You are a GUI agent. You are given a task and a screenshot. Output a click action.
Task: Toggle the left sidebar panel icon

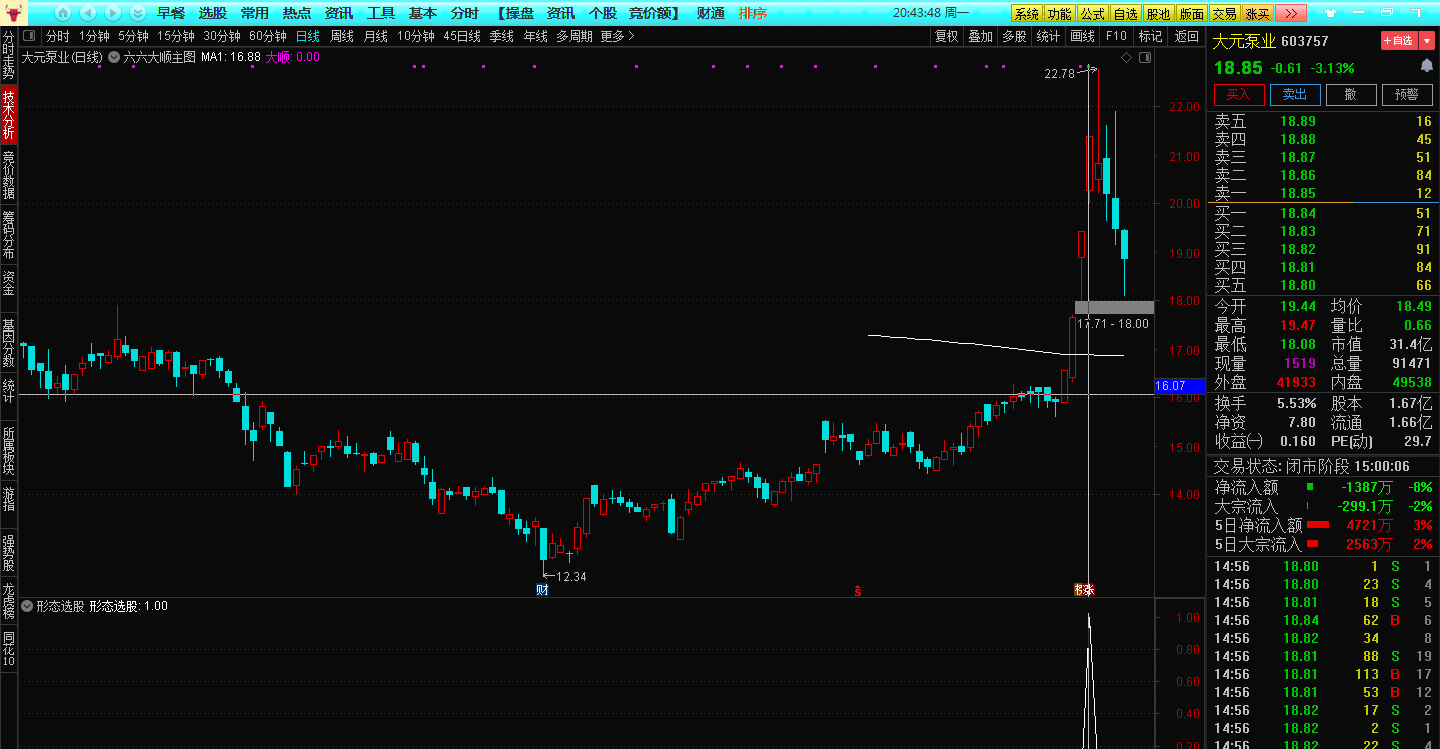pyautogui.click(x=30, y=36)
